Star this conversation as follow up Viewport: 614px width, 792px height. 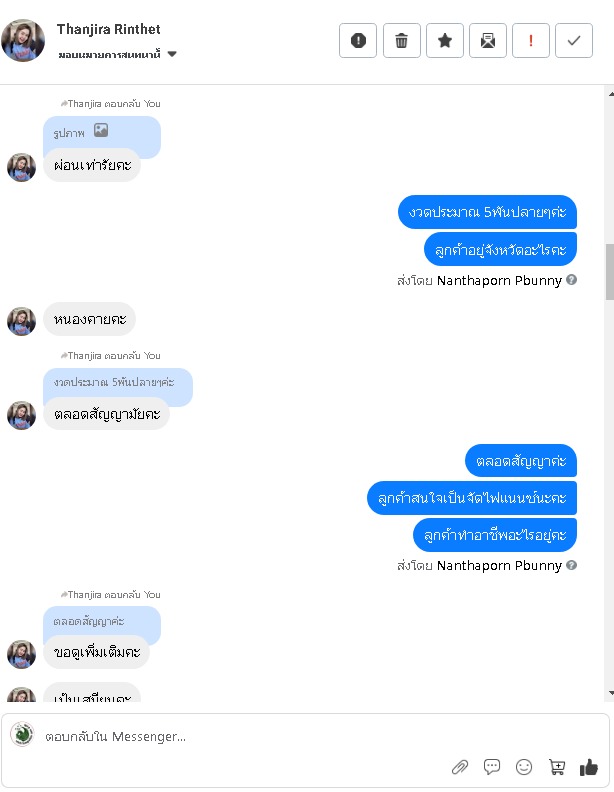444,40
